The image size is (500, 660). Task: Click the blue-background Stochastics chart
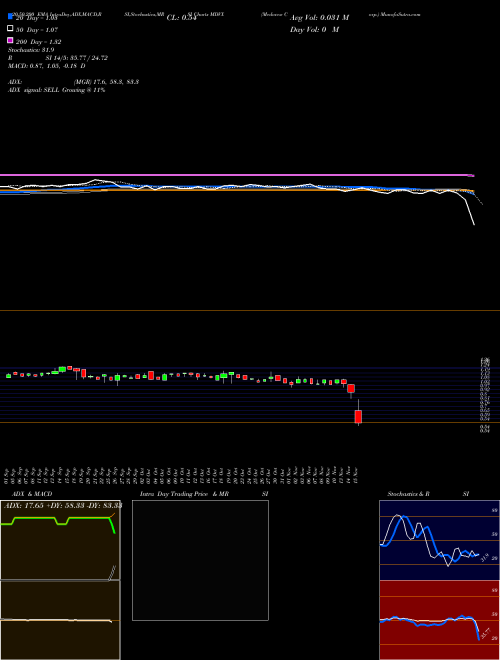click(x=439, y=540)
